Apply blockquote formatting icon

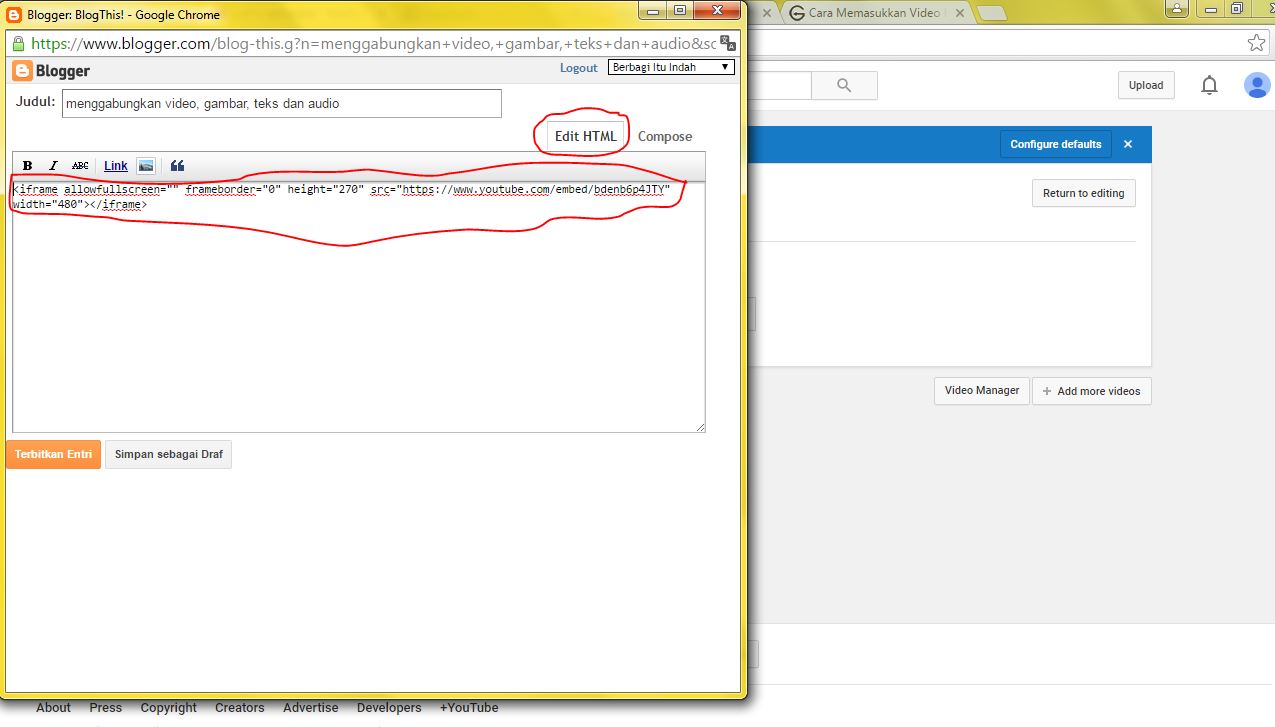(177, 166)
